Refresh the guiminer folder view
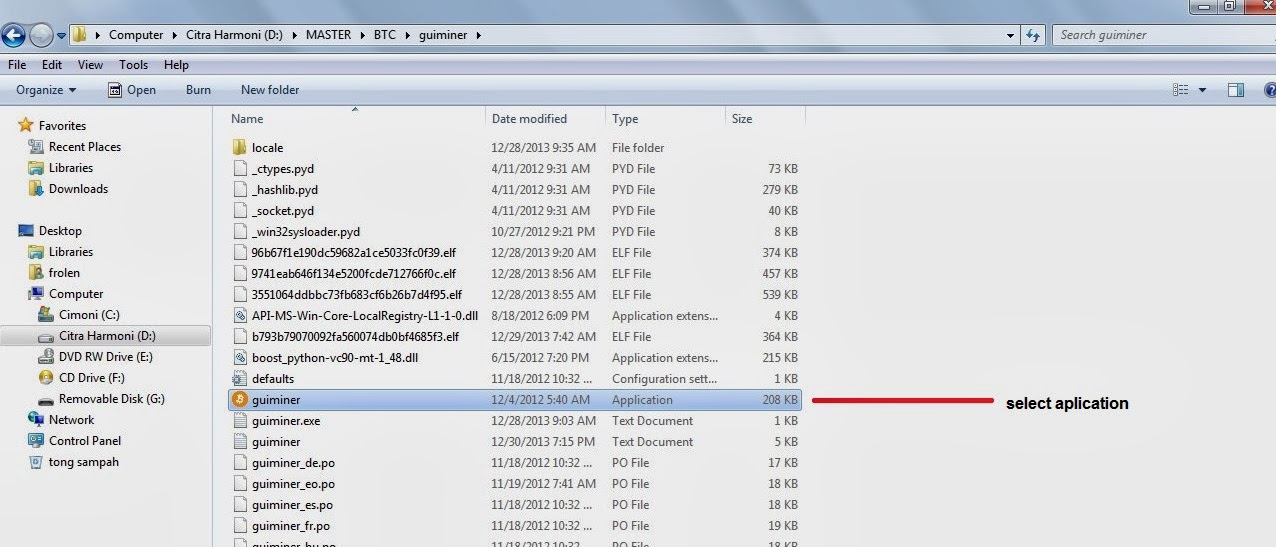Viewport: 1276px width, 547px height. (x=1033, y=35)
